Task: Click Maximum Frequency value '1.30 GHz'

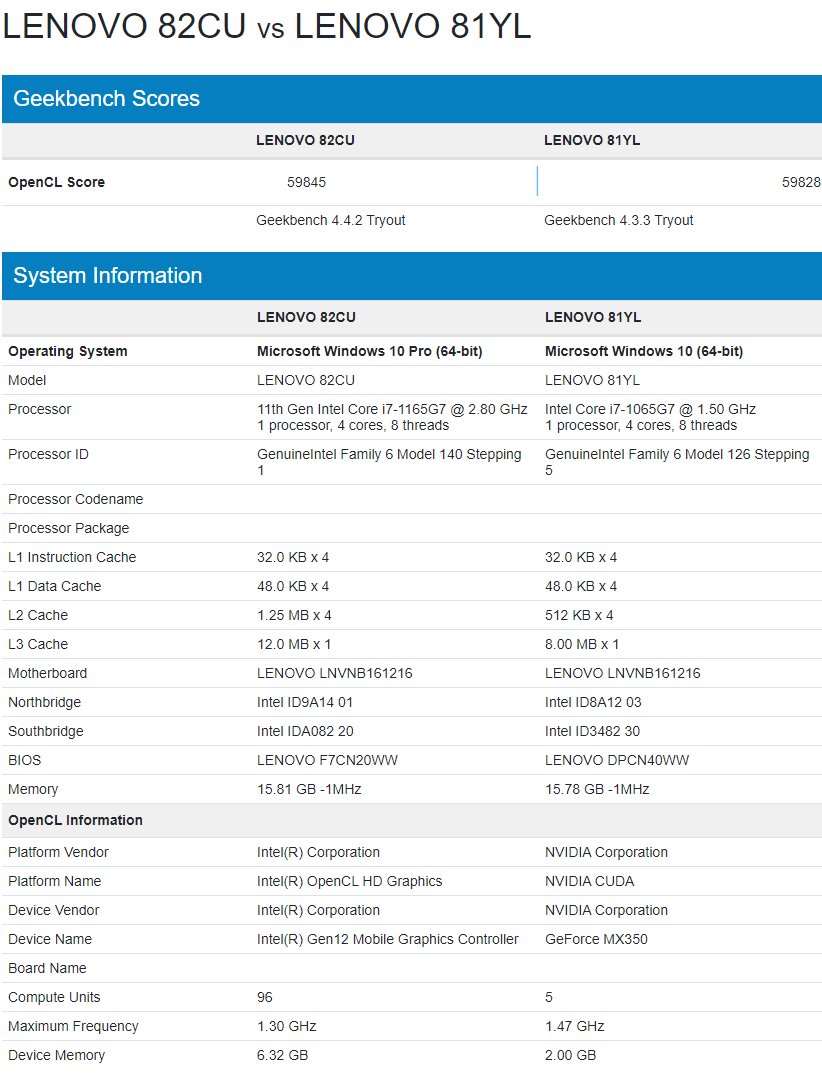Action: pos(287,1027)
